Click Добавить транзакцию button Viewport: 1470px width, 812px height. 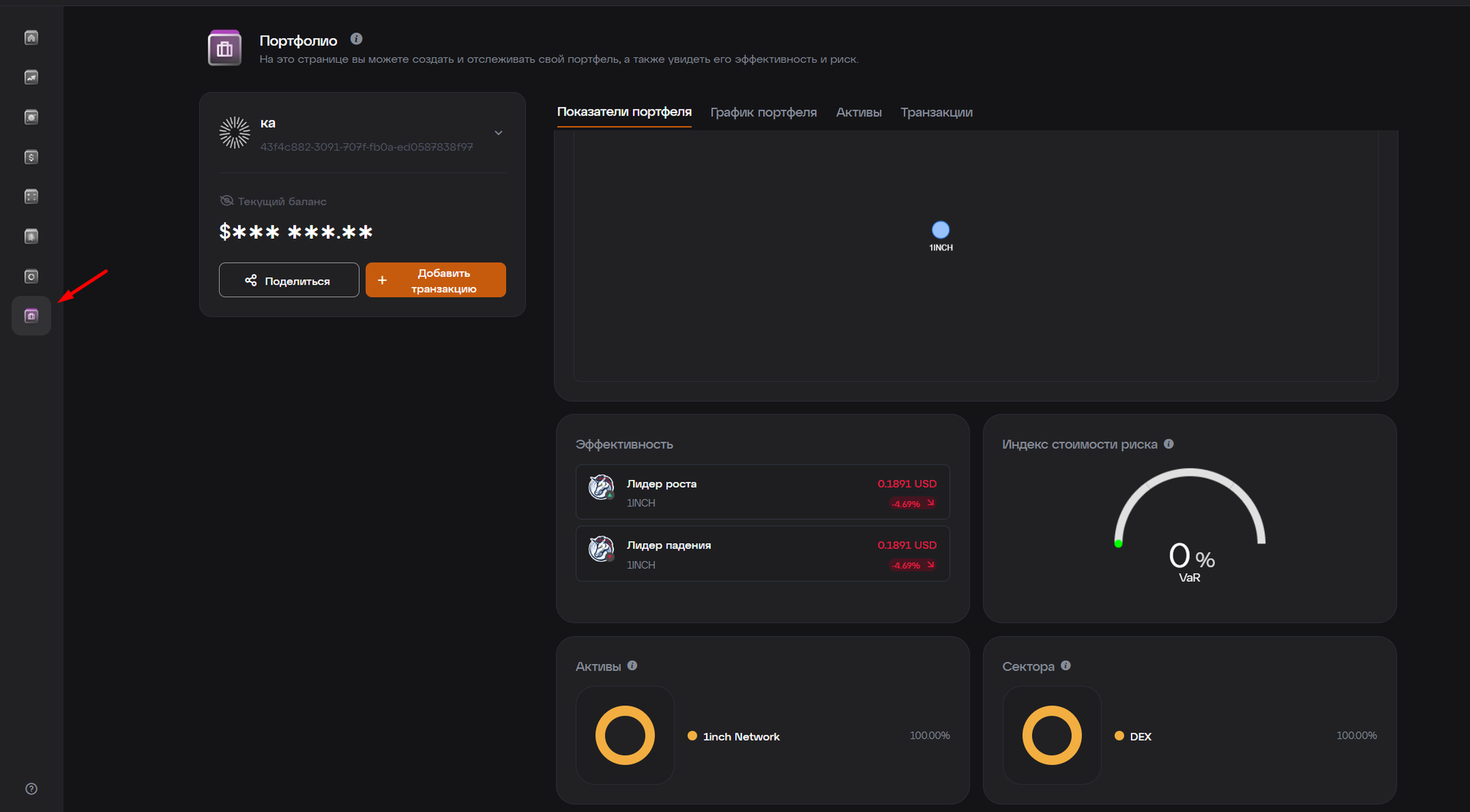pos(436,280)
